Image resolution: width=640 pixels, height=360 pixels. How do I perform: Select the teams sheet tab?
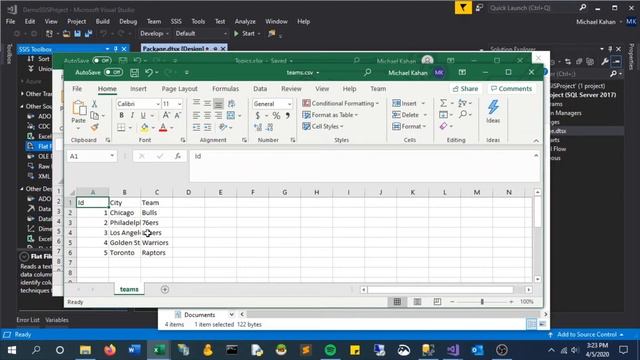click(x=129, y=289)
